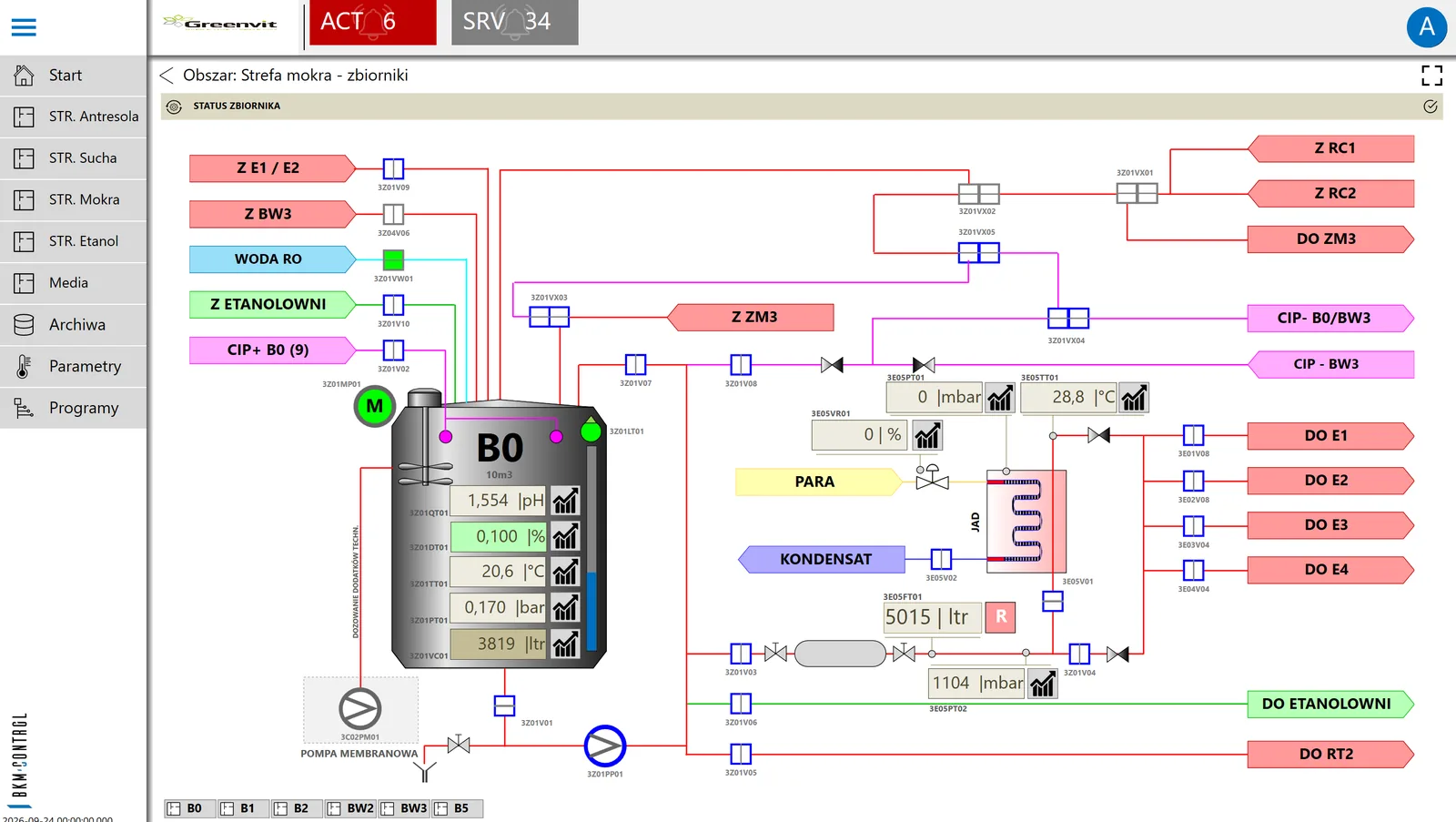Toggle double valve 3Z01VX04

(1067, 318)
